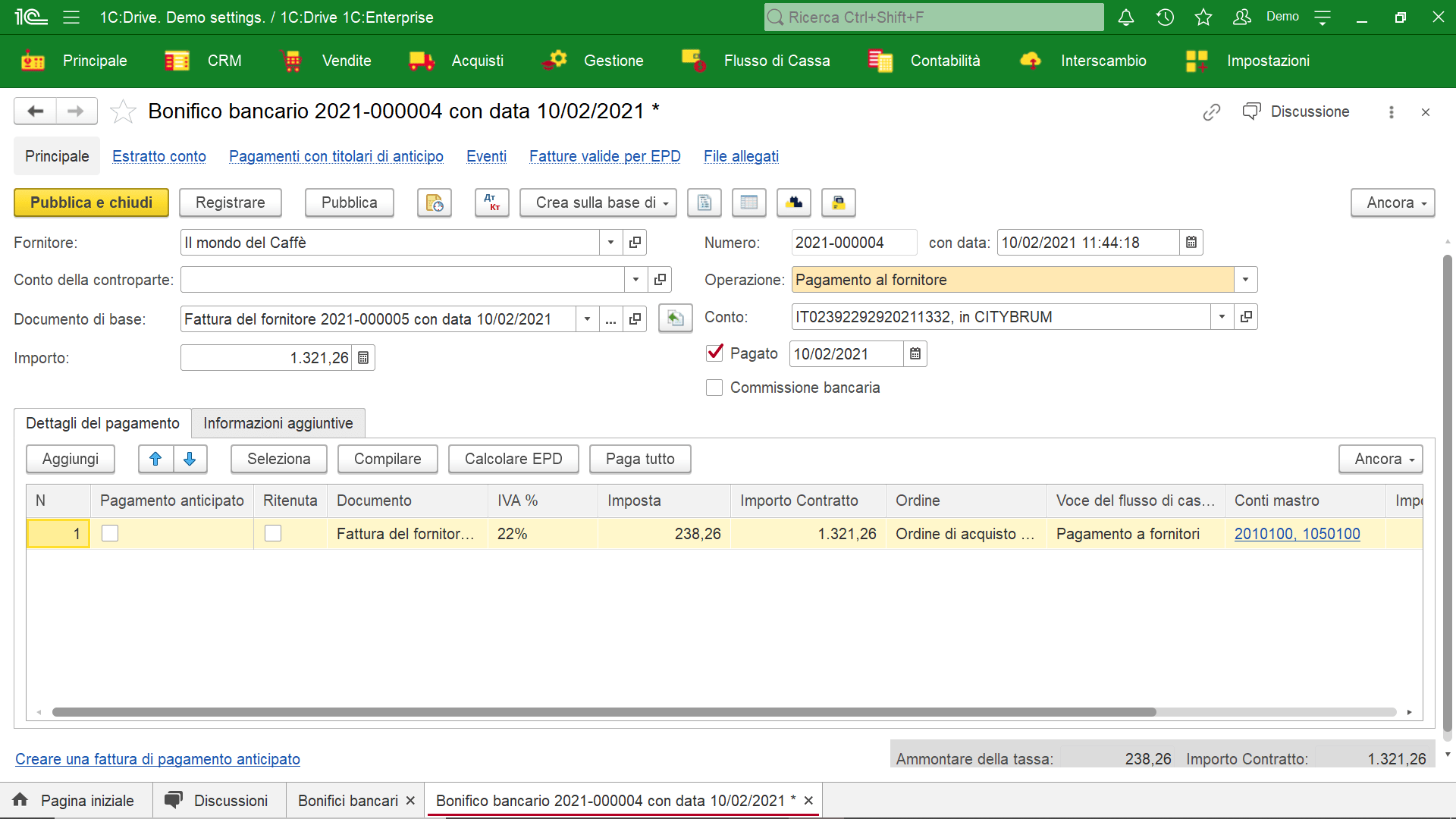
Task: Click Pubblica e chiudi button
Action: pyautogui.click(x=91, y=202)
